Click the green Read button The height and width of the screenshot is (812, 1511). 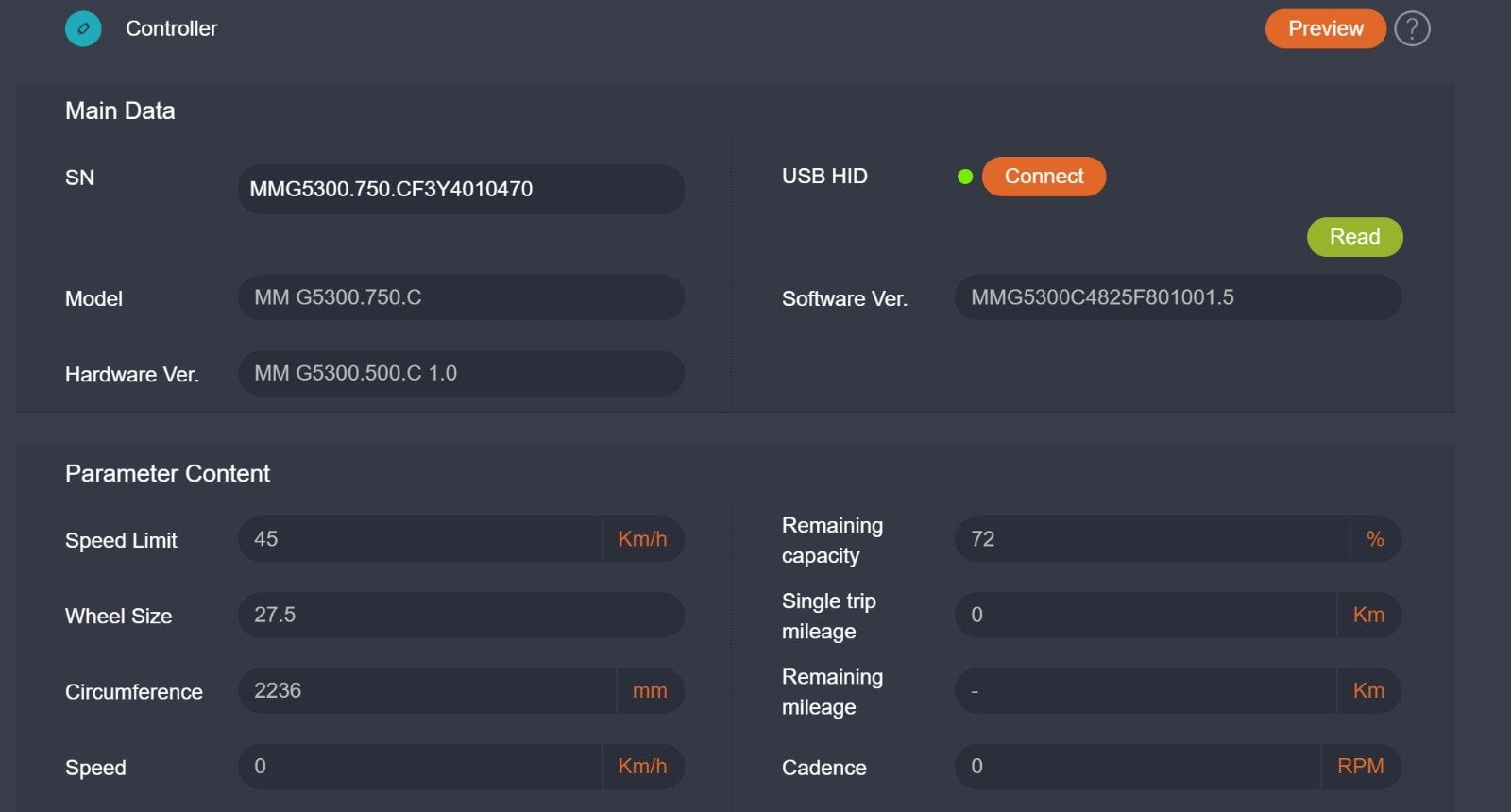coord(1354,237)
